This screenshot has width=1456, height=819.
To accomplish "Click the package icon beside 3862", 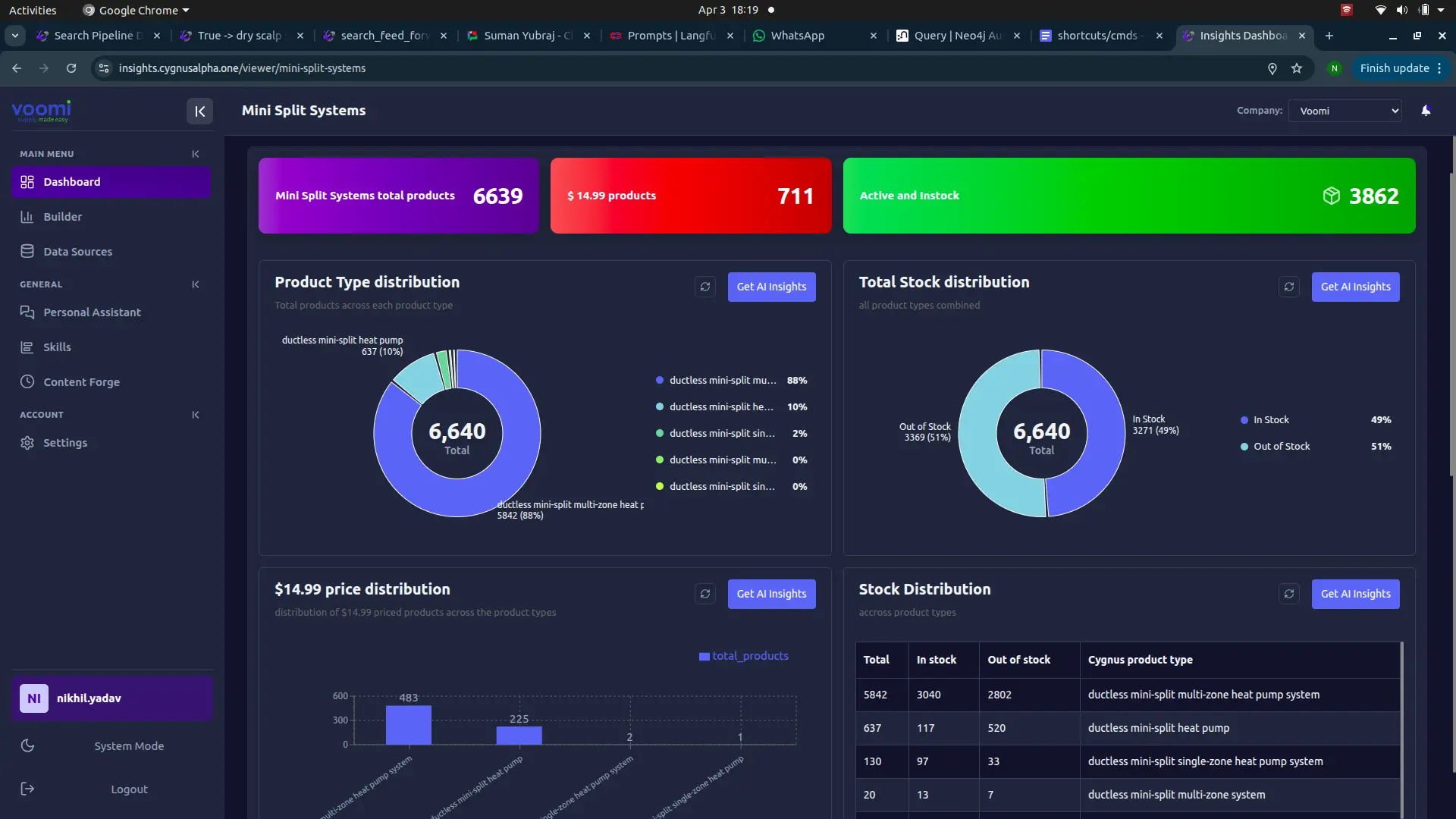I will click(1331, 196).
